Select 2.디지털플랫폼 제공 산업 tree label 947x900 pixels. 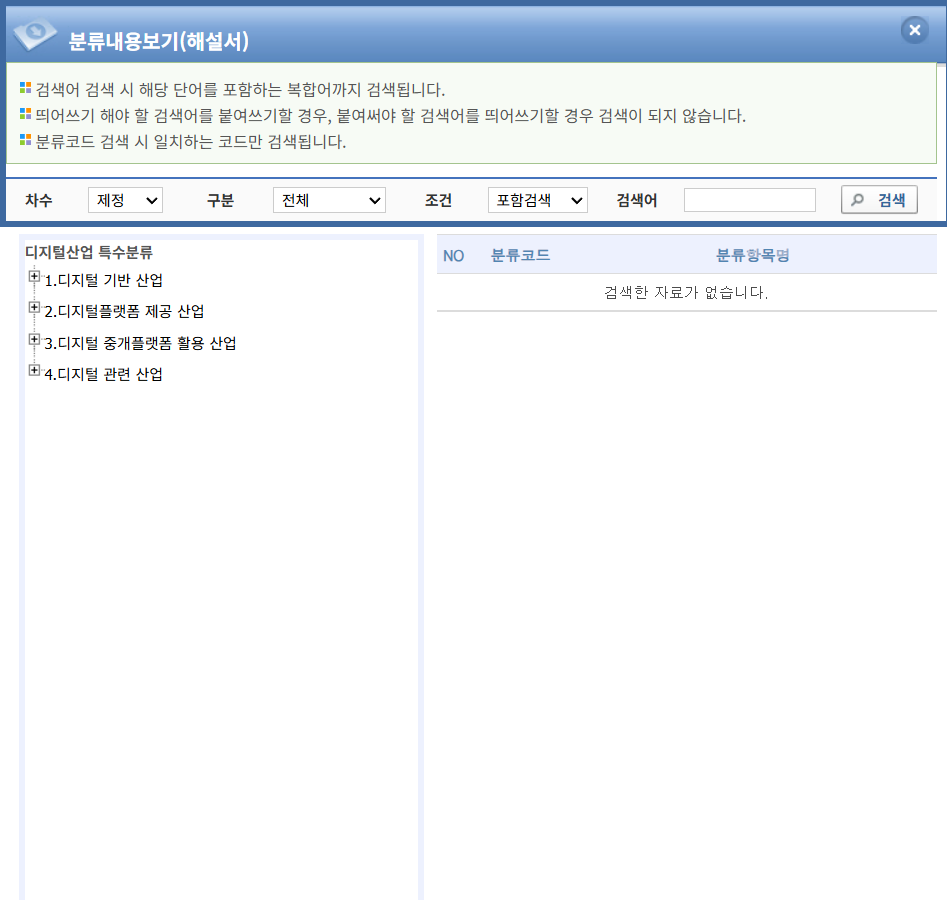point(124,312)
